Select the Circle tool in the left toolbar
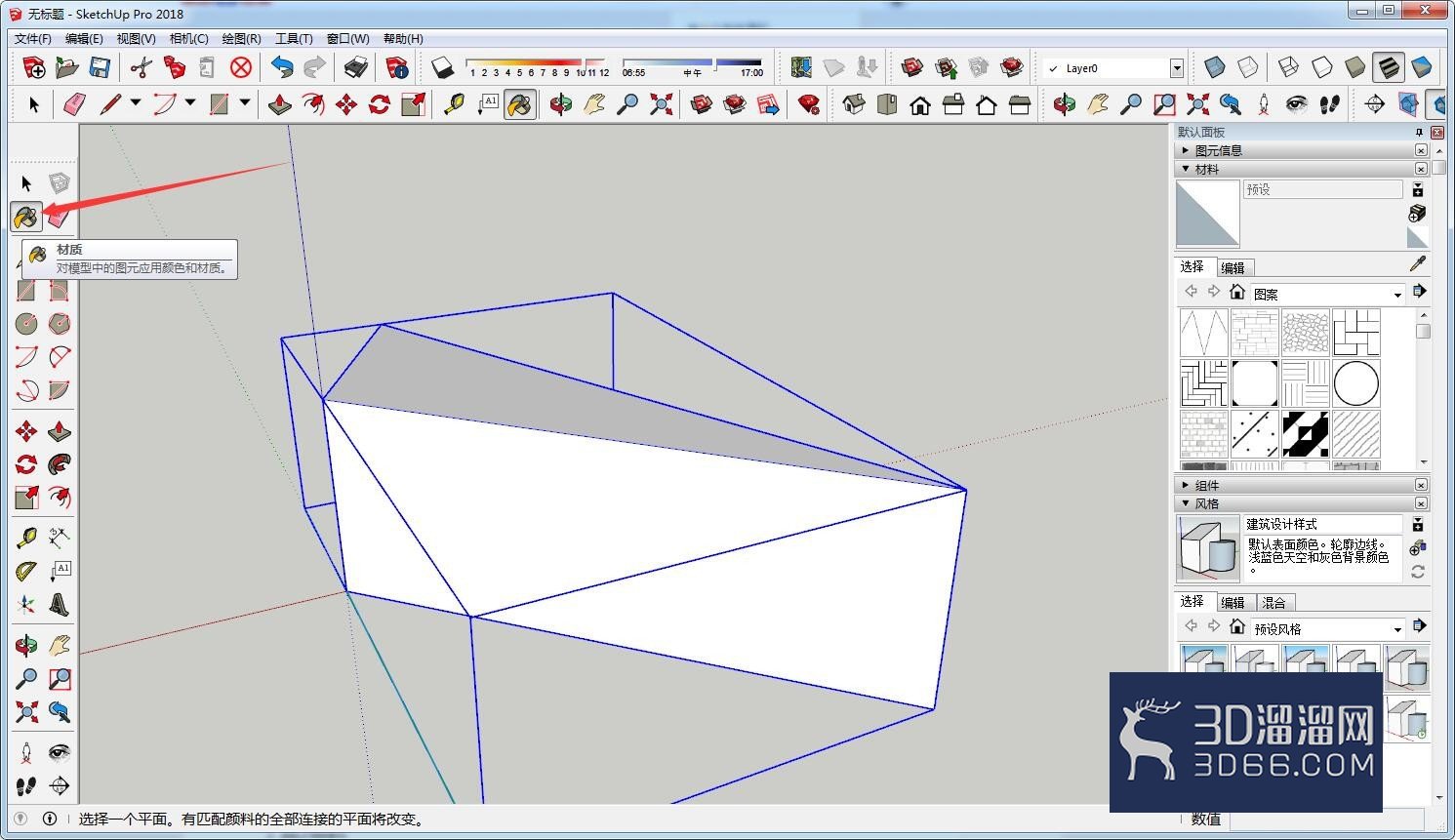1455x840 pixels. [26, 323]
